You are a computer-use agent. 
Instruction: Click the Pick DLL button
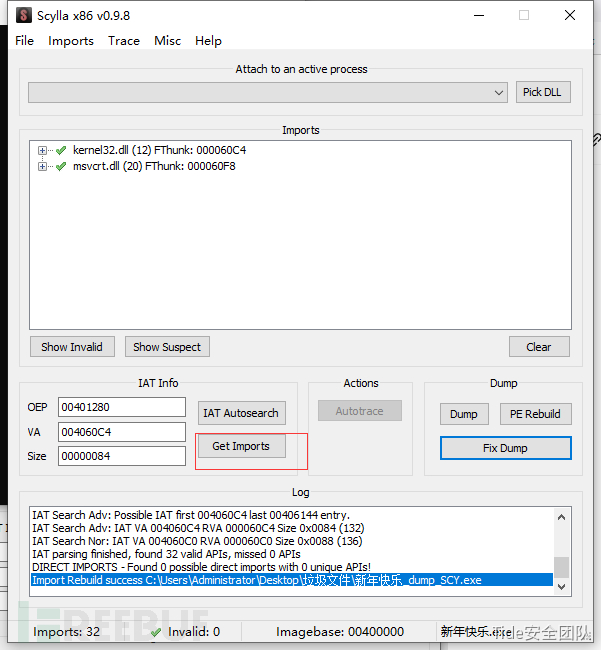click(543, 92)
